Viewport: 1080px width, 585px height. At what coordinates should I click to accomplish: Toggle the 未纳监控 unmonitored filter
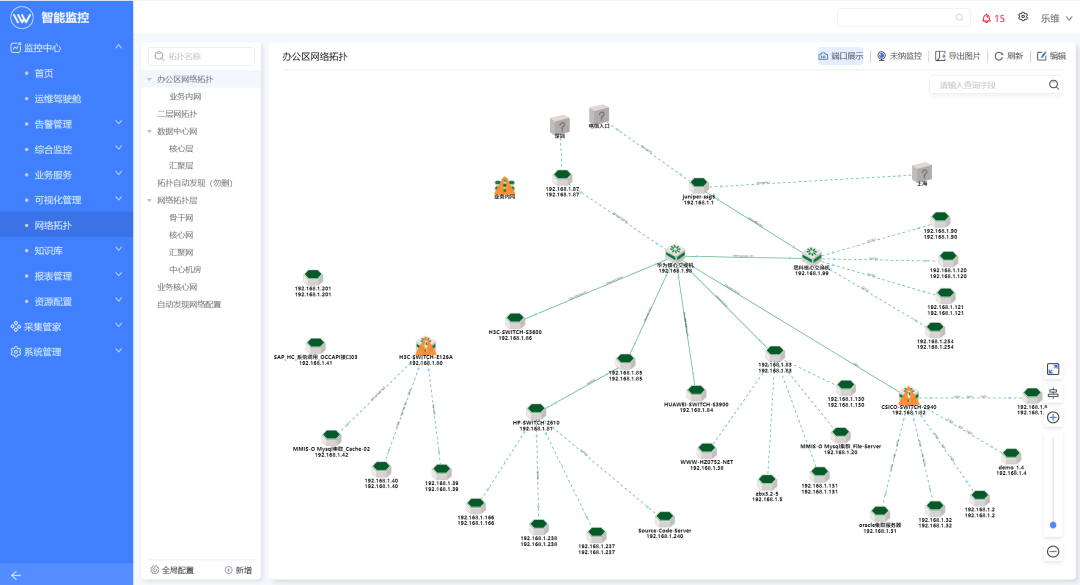[x=898, y=57]
